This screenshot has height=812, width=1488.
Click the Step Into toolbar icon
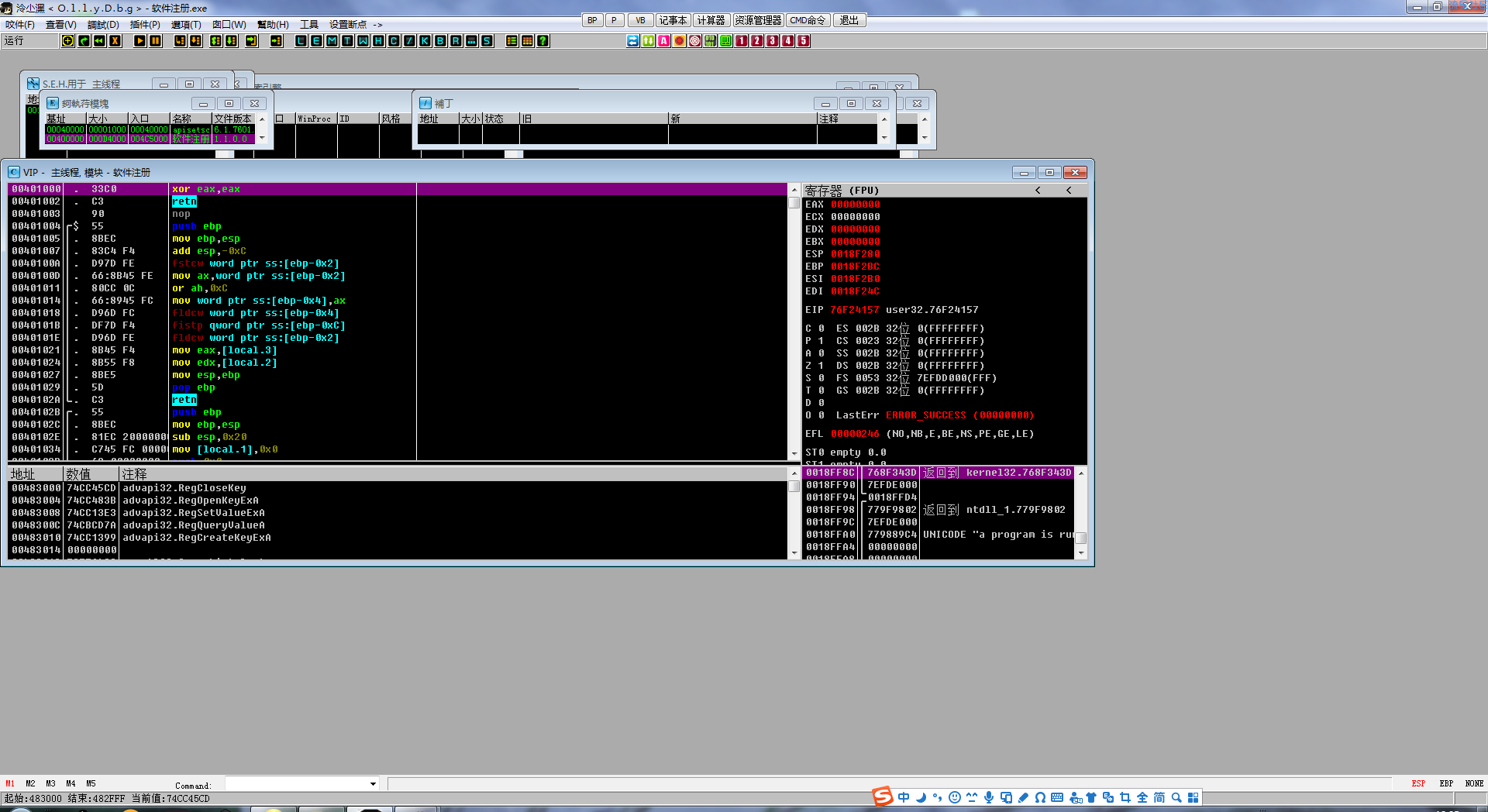pyautogui.click(x=180, y=41)
